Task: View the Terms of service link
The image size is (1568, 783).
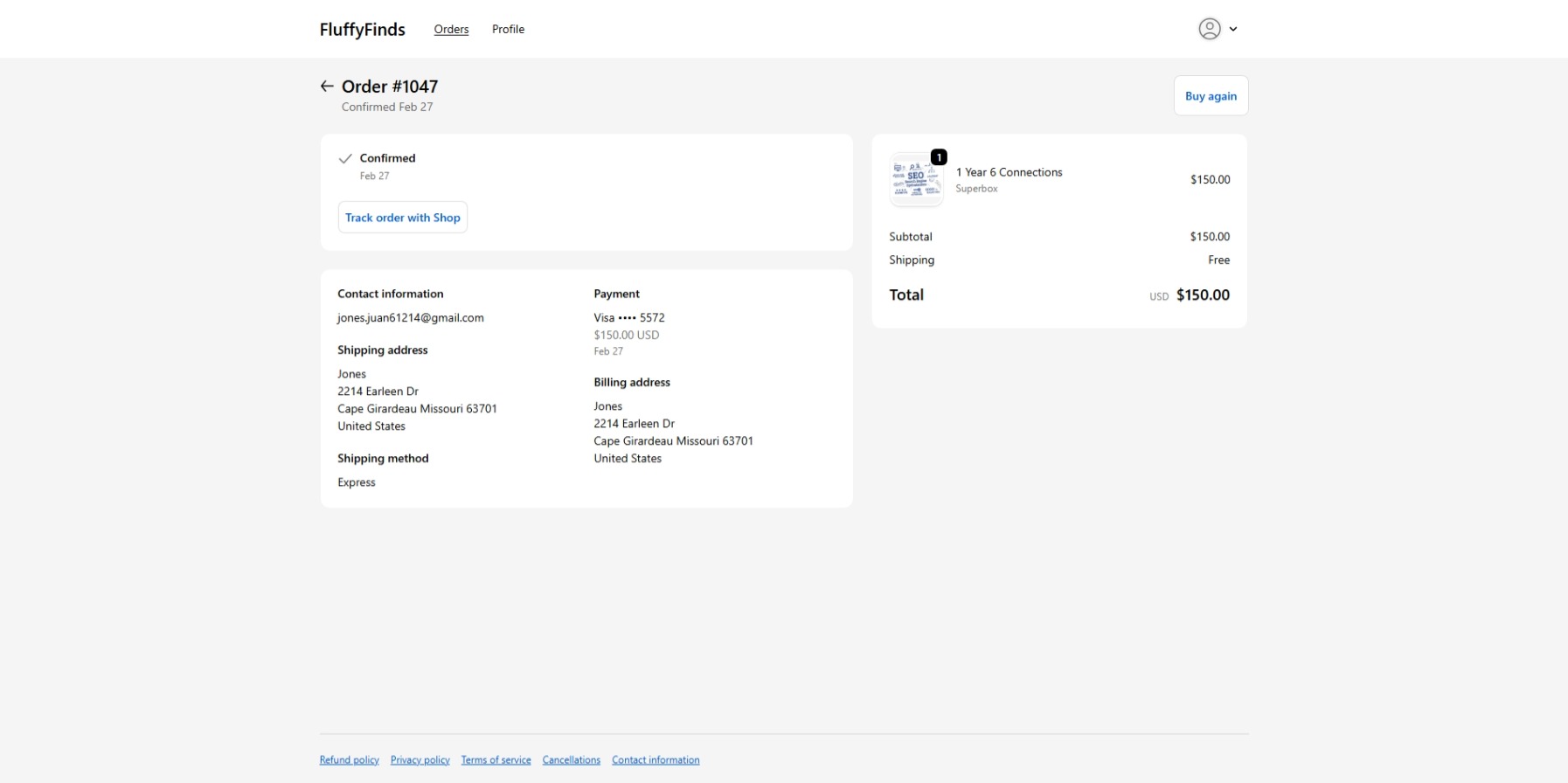Action: pos(496,760)
